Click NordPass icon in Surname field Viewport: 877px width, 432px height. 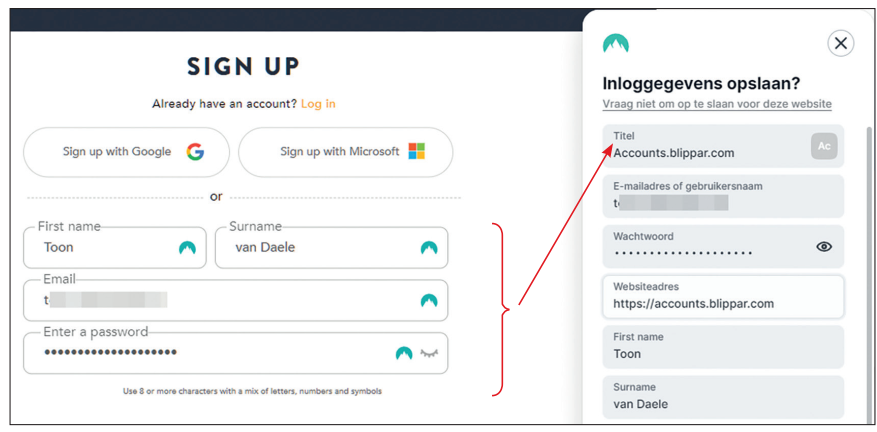(x=429, y=248)
